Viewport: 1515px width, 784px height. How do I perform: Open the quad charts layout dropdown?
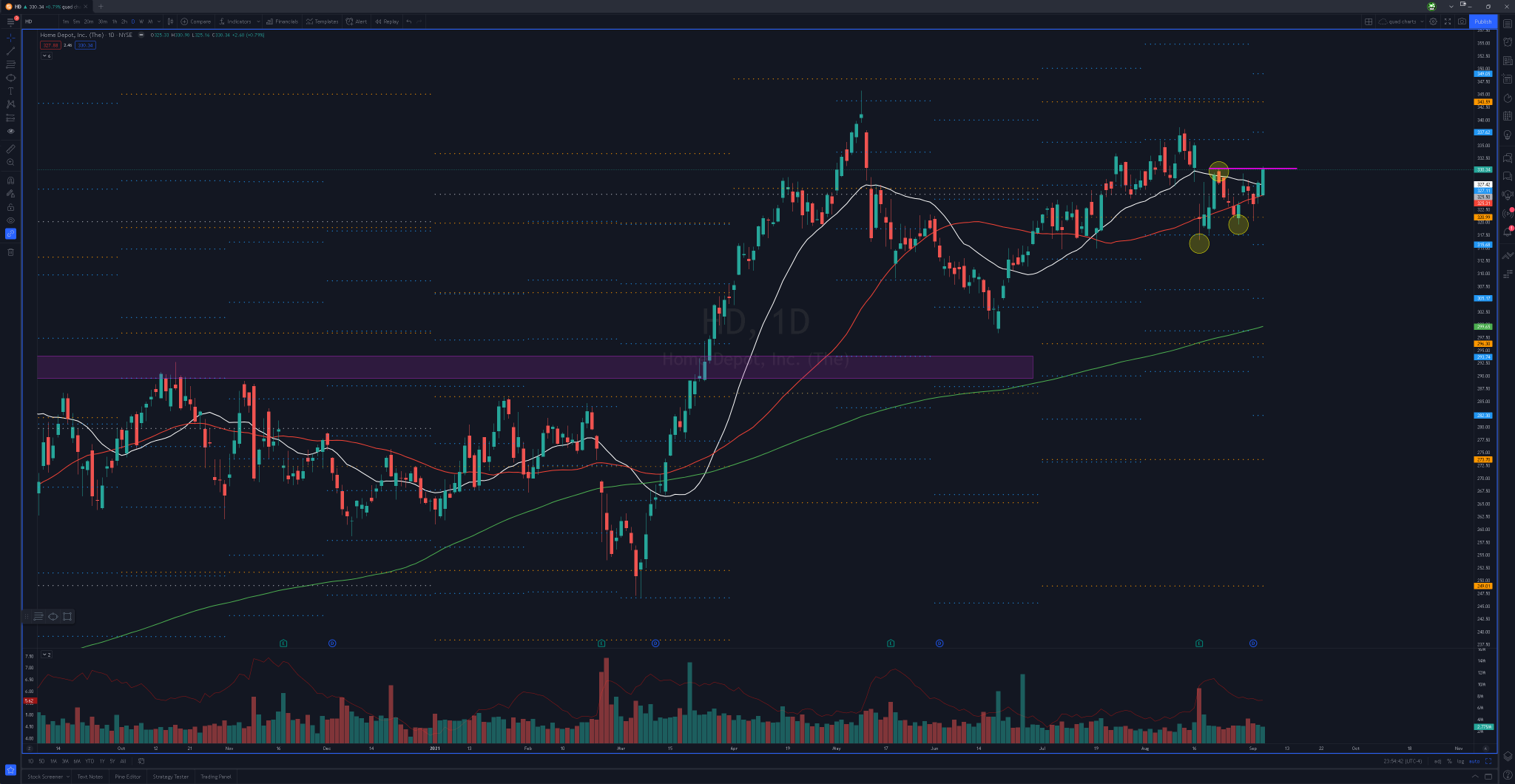coord(1401,21)
